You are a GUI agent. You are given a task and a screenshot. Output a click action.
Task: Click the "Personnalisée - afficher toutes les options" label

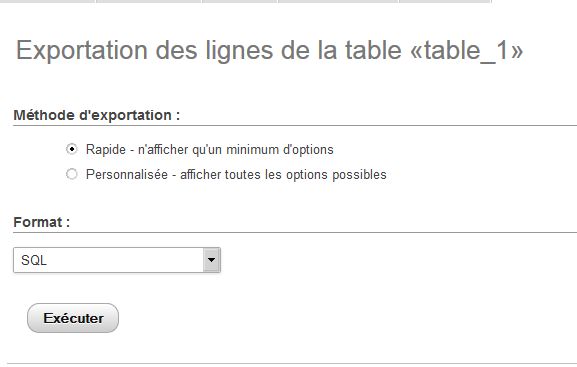tap(236, 174)
